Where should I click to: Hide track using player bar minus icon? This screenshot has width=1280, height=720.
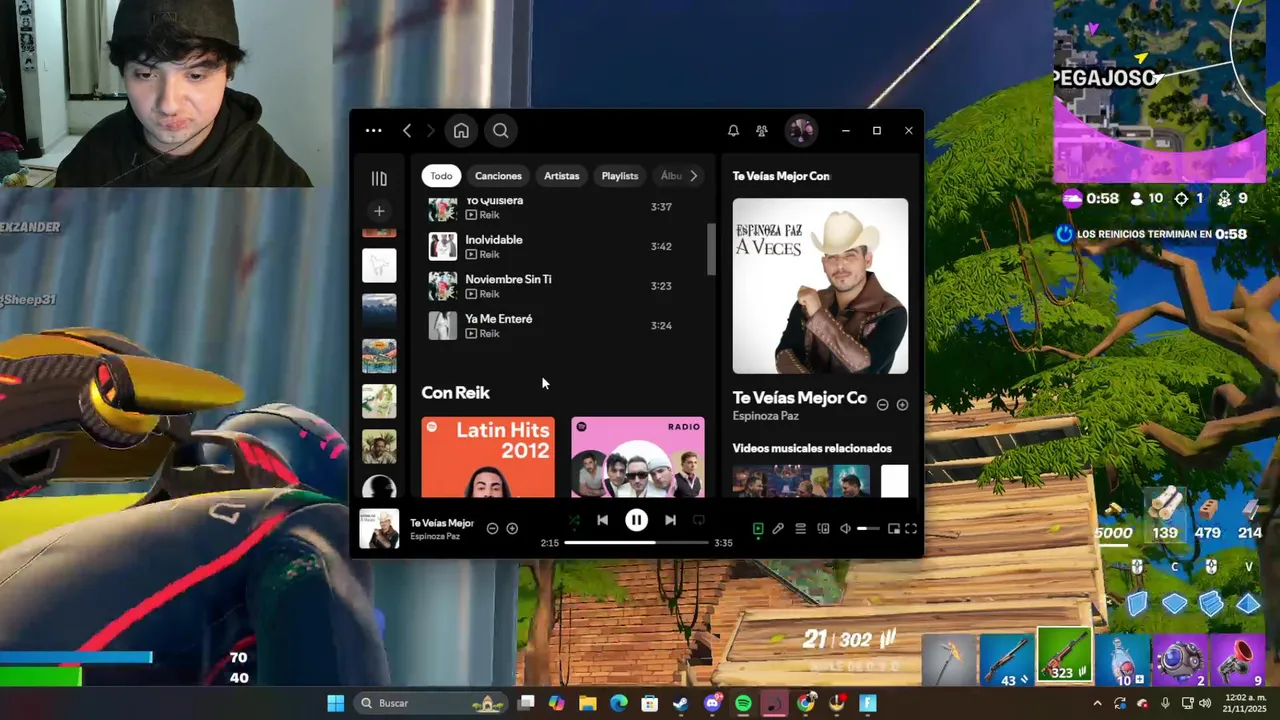point(492,528)
